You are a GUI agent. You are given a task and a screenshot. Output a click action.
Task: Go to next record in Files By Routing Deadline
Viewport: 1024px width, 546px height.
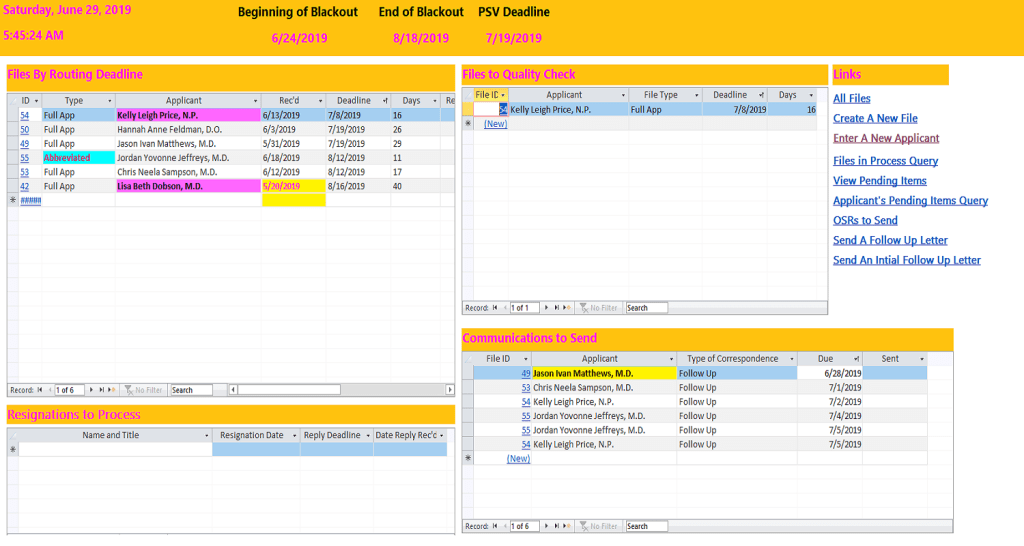pos(92,390)
